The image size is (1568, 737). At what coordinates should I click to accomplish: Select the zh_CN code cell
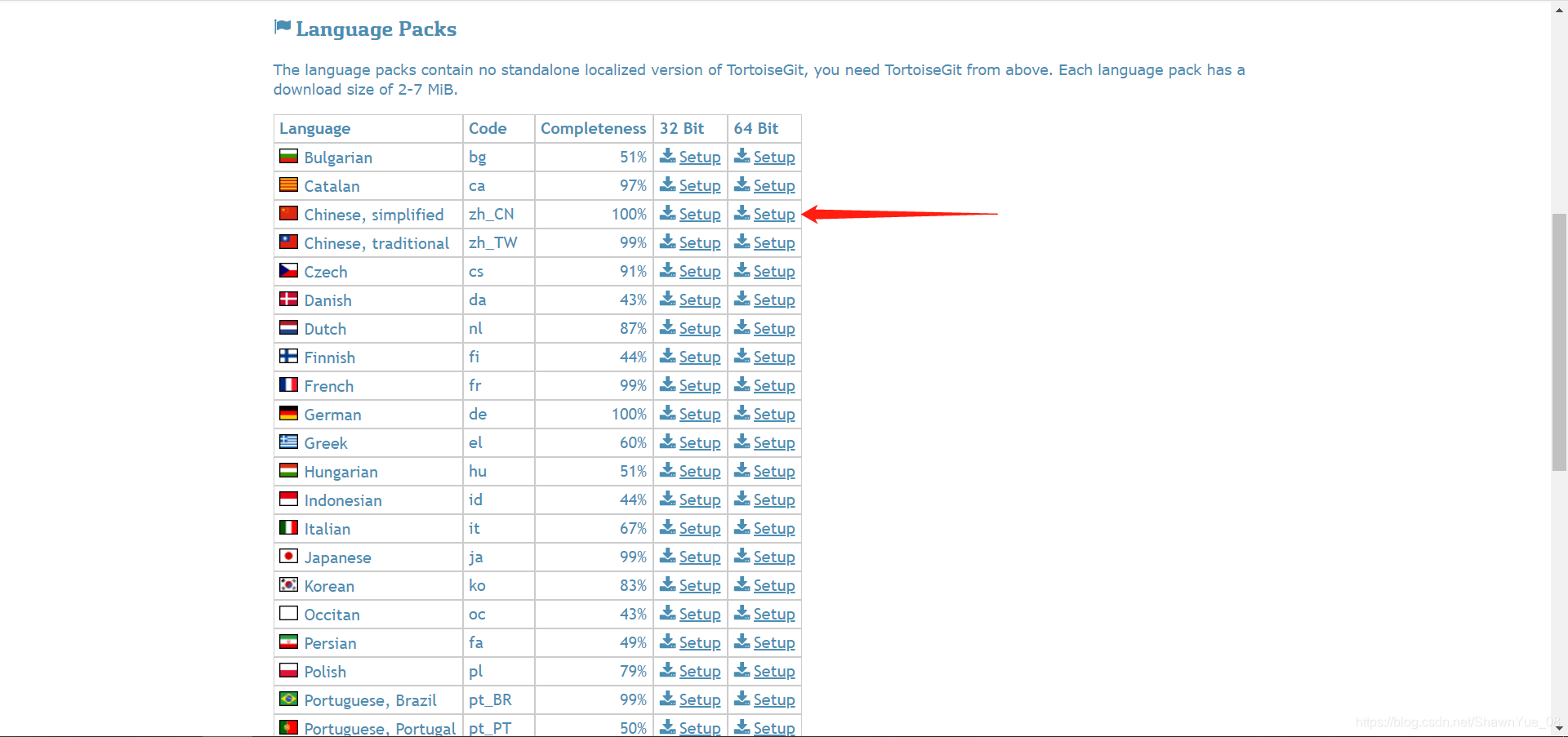(x=499, y=214)
